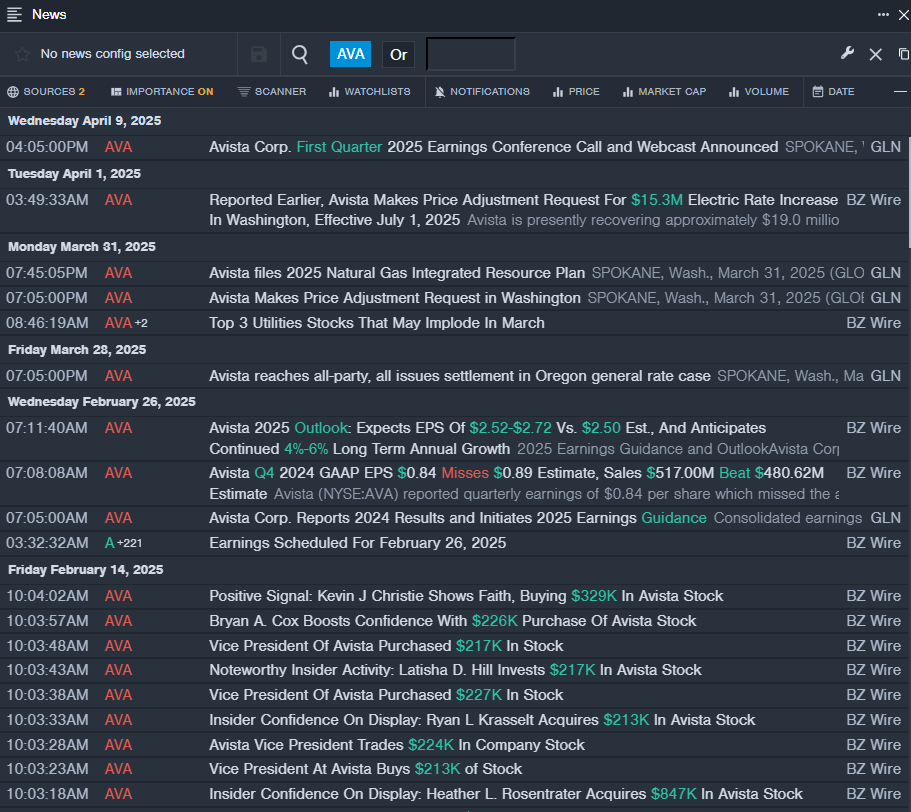Image resolution: width=911 pixels, height=812 pixels.
Task: Toggle the Importance ON filter
Action: tap(162, 92)
